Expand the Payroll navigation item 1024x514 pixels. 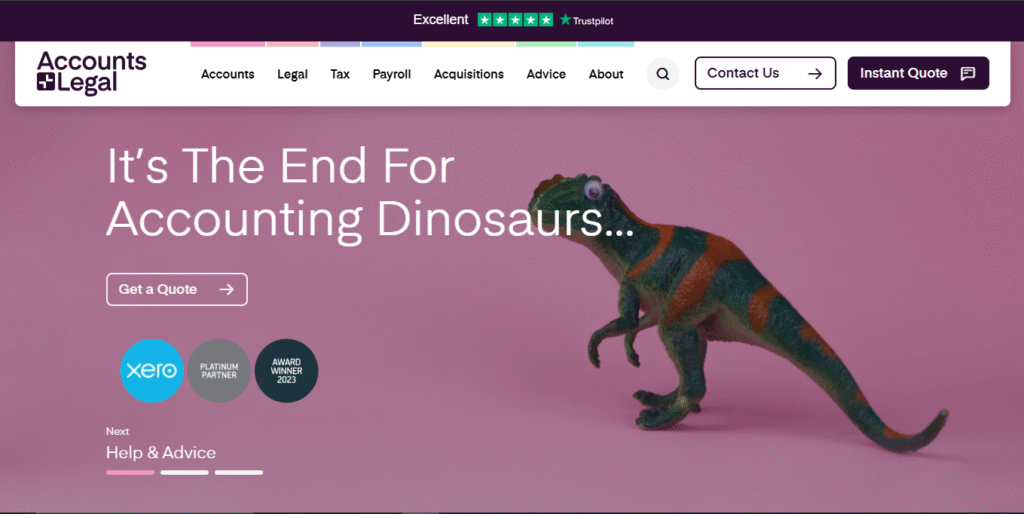tap(391, 74)
